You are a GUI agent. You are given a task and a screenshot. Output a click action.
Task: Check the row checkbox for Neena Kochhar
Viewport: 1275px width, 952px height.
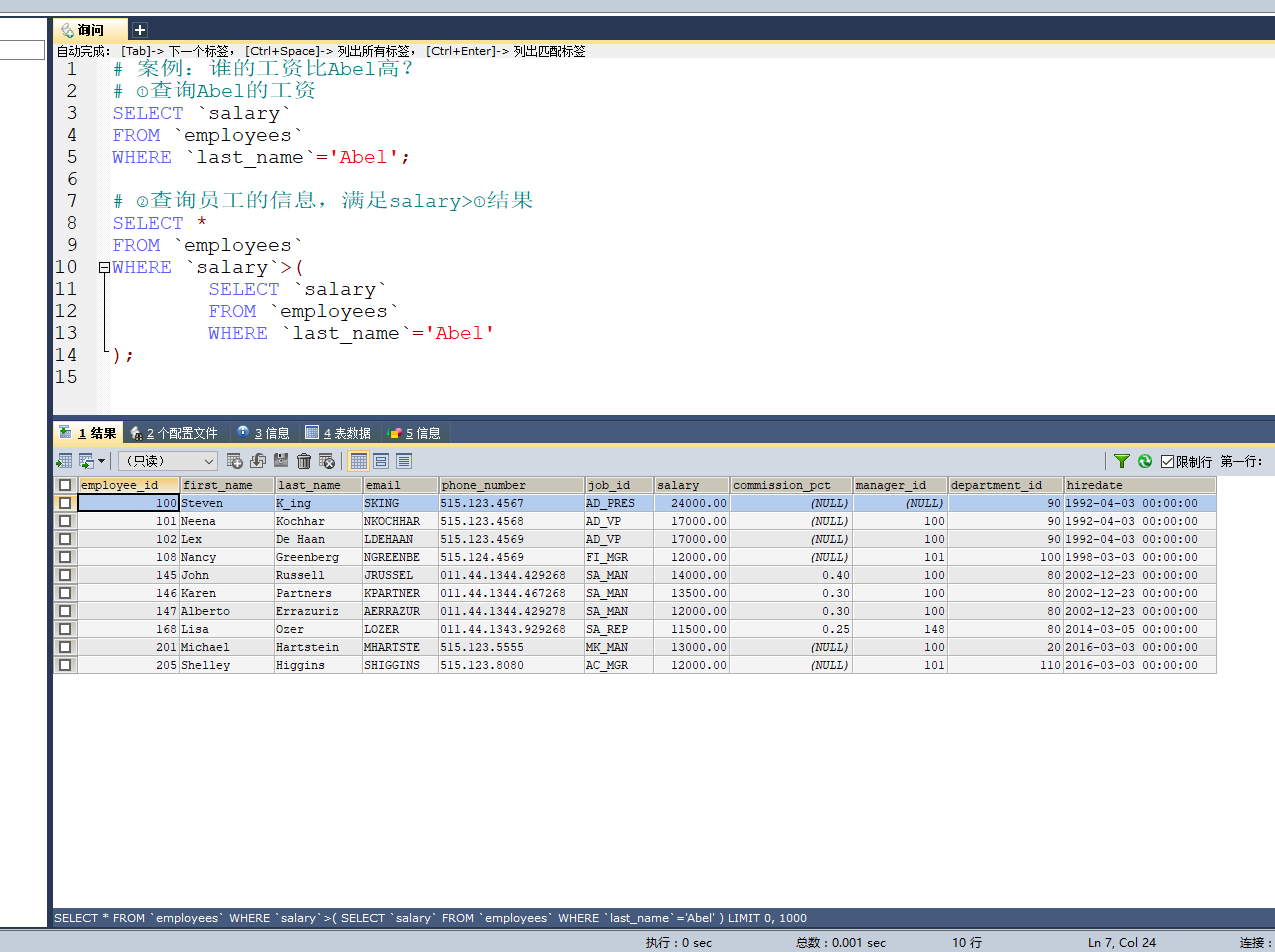click(x=65, y=521)
